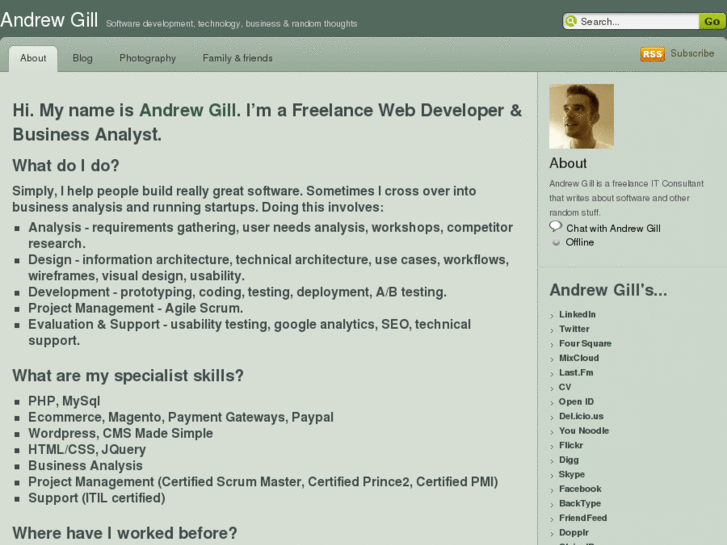
Task: Click Andrew Gill link in heading
Action: point(188,110)
